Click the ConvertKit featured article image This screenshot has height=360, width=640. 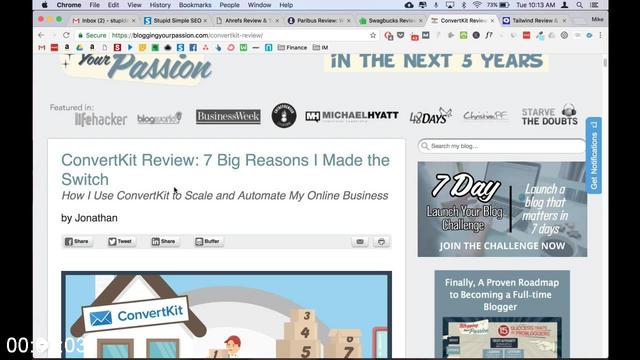(x=226, y=315)
